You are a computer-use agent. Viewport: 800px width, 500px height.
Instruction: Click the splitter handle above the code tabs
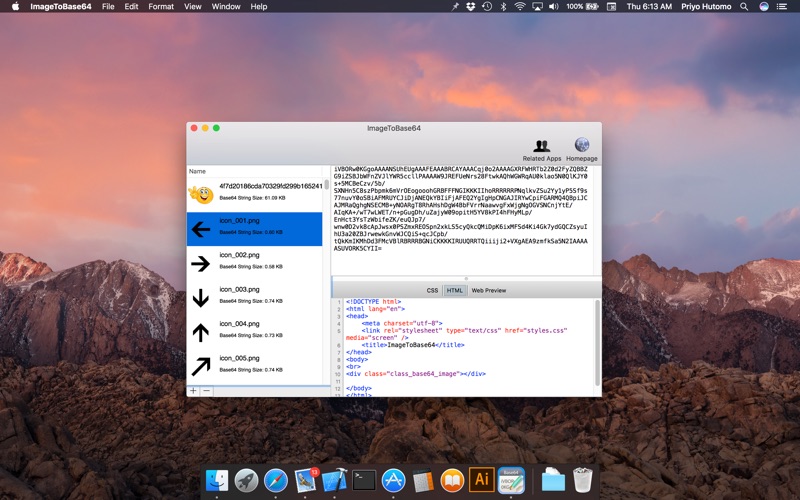coord(466,279)
